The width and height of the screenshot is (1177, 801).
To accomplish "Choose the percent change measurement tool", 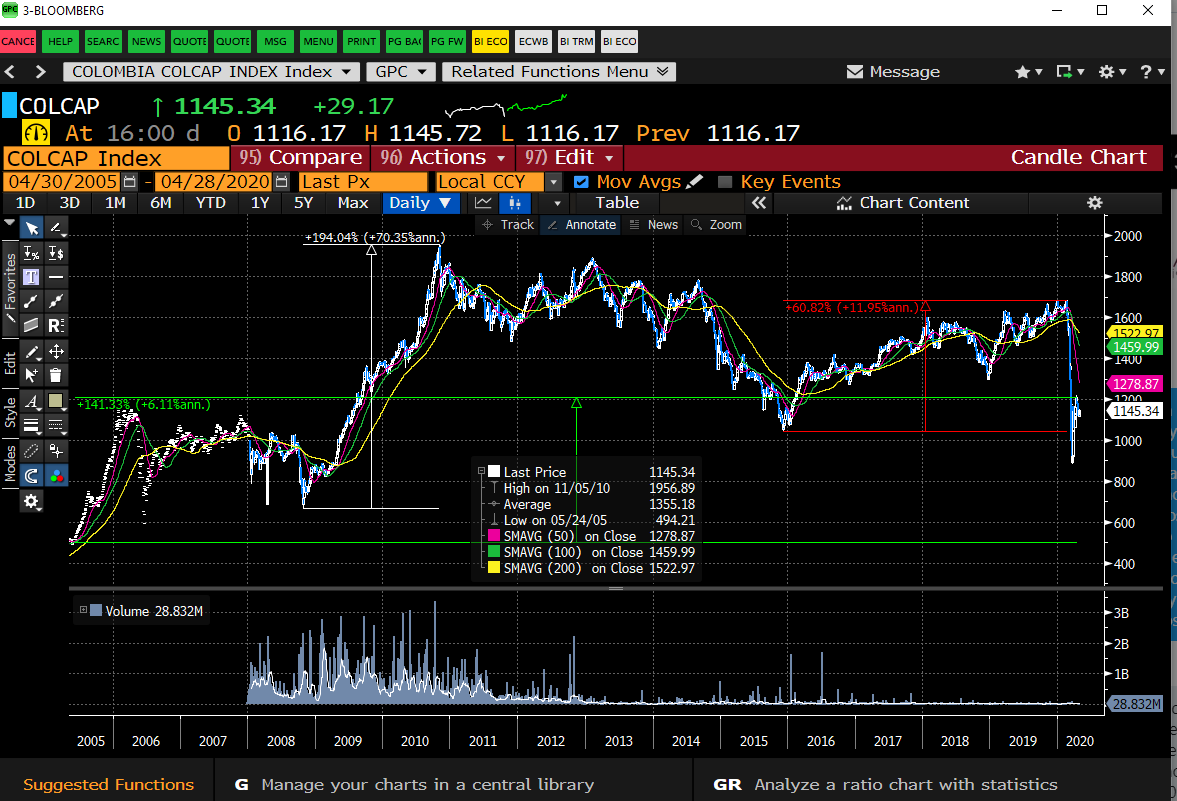I will (x=32, y=253).
